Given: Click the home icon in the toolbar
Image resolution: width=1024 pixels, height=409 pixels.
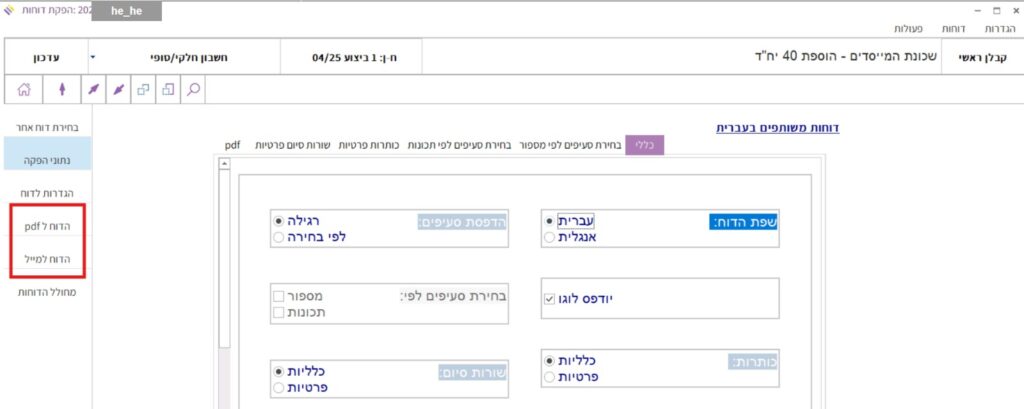Looking at the screenshot, I should [x=24, y=89].
